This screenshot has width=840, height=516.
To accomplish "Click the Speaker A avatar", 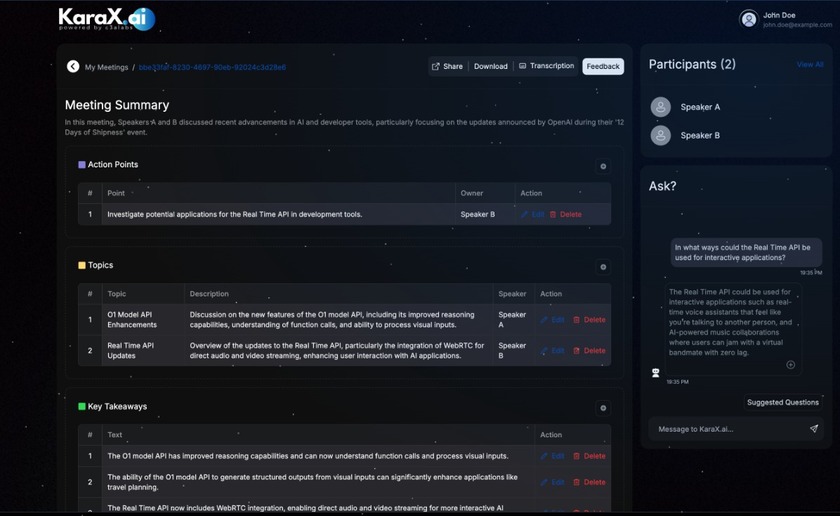I will [x=660, y=107].
